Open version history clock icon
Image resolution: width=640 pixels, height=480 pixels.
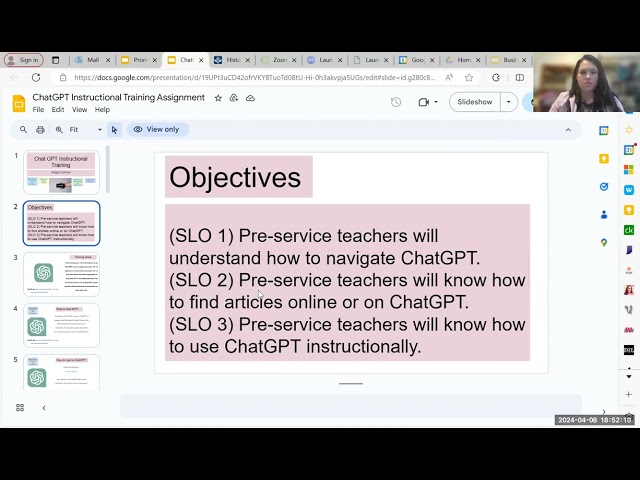(396, 102)
